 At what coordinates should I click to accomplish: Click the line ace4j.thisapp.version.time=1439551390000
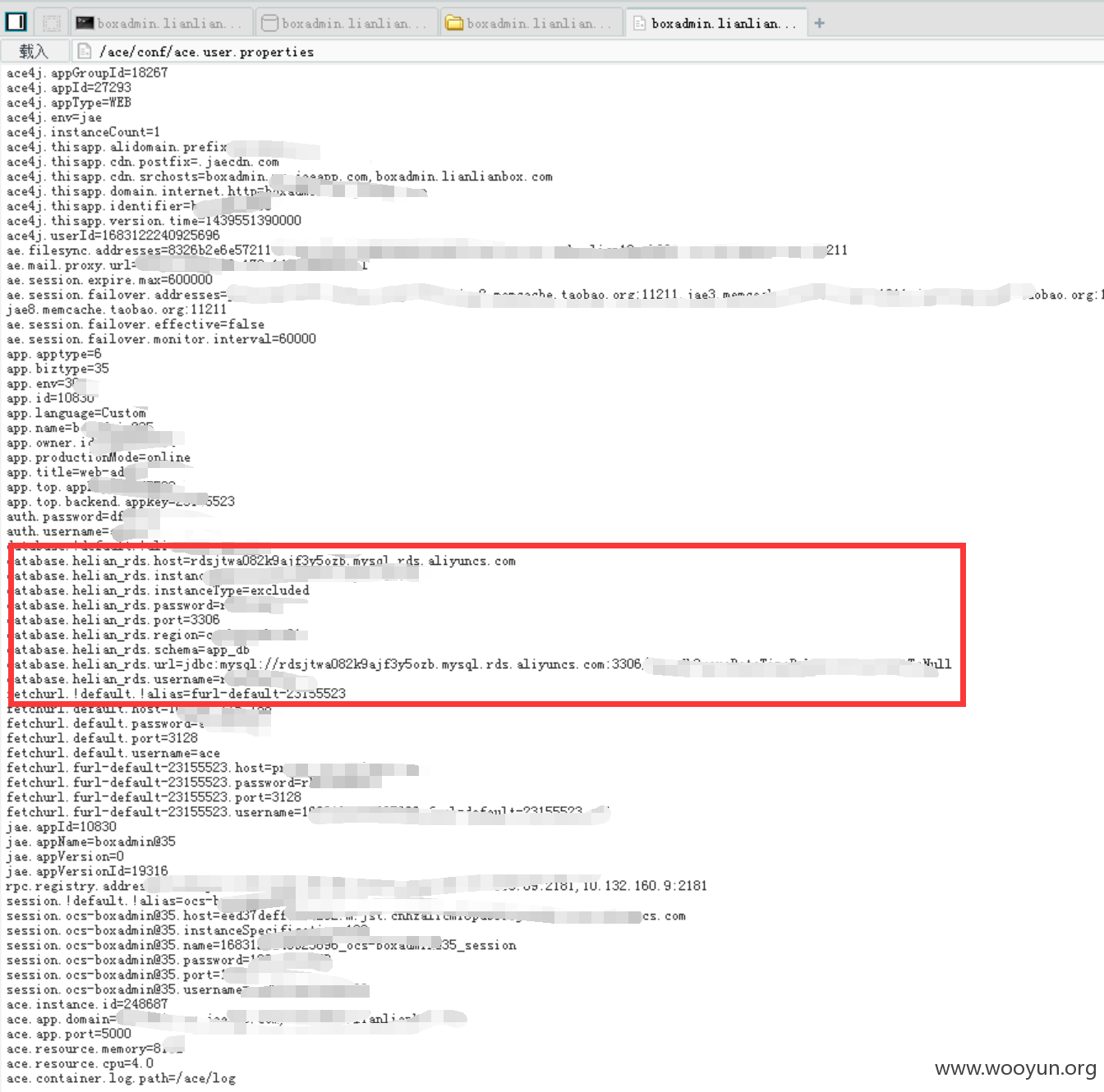pos(154,220)
